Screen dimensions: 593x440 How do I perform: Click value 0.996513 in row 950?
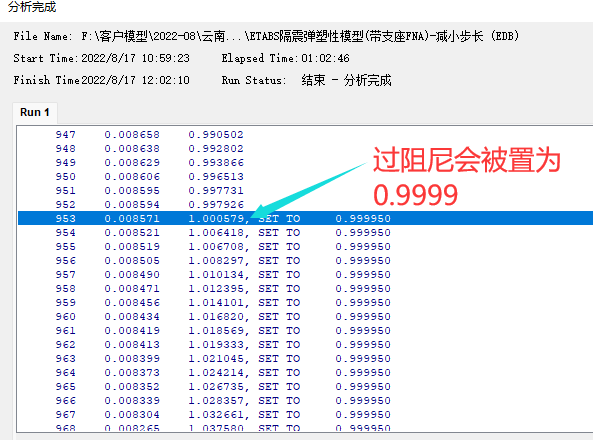click(216, 177)
